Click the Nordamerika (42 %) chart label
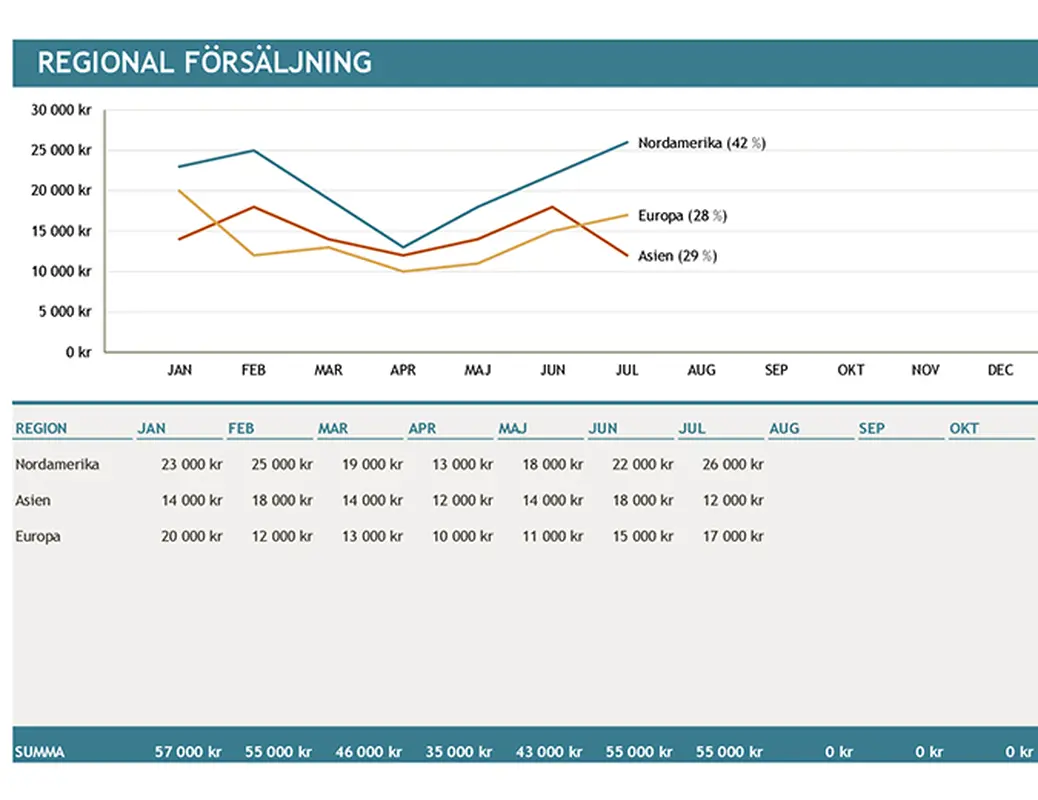Screen dimensions: 1038x800 click(x=702, y=143)
